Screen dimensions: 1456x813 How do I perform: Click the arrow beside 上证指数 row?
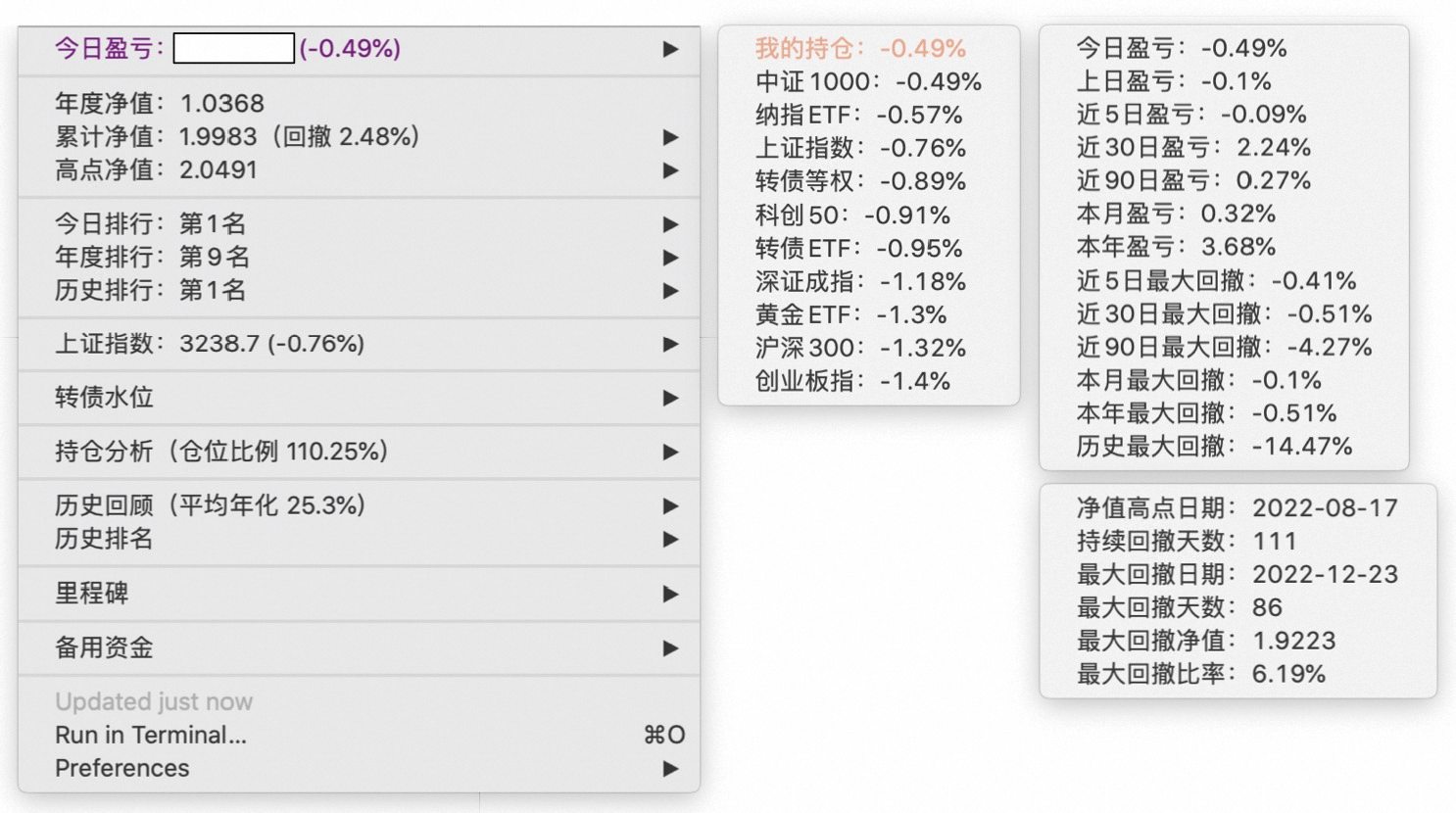pos(670,344)
